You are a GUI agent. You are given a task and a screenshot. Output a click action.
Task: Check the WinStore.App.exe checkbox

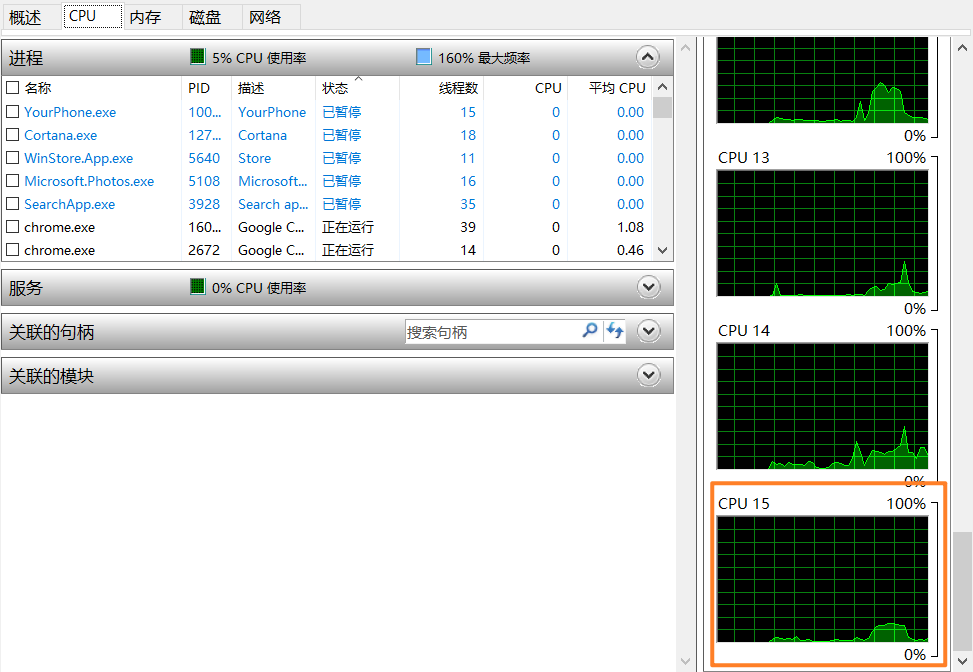(12, 158)
